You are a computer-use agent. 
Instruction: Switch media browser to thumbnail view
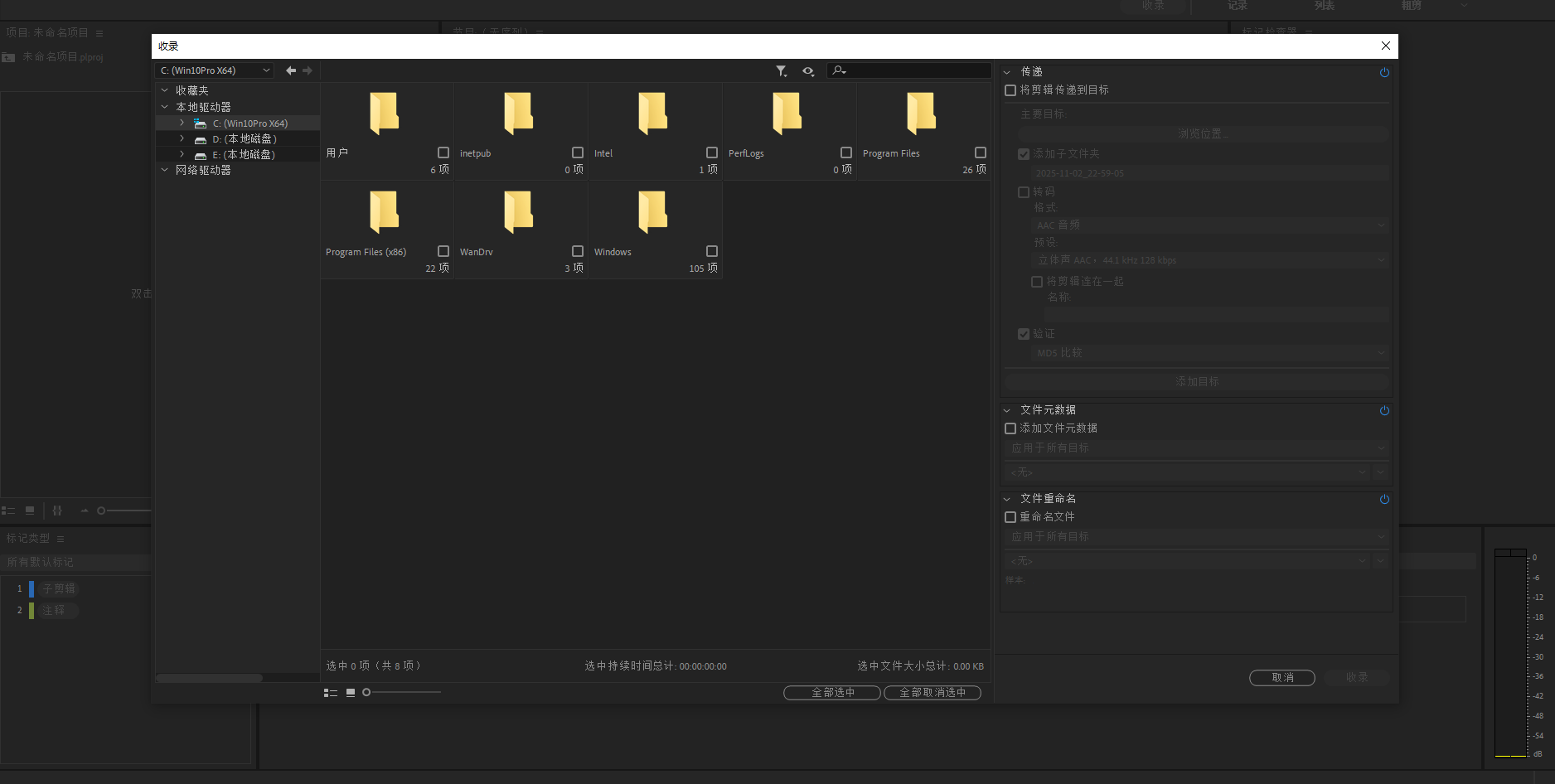tap(350, 692)
